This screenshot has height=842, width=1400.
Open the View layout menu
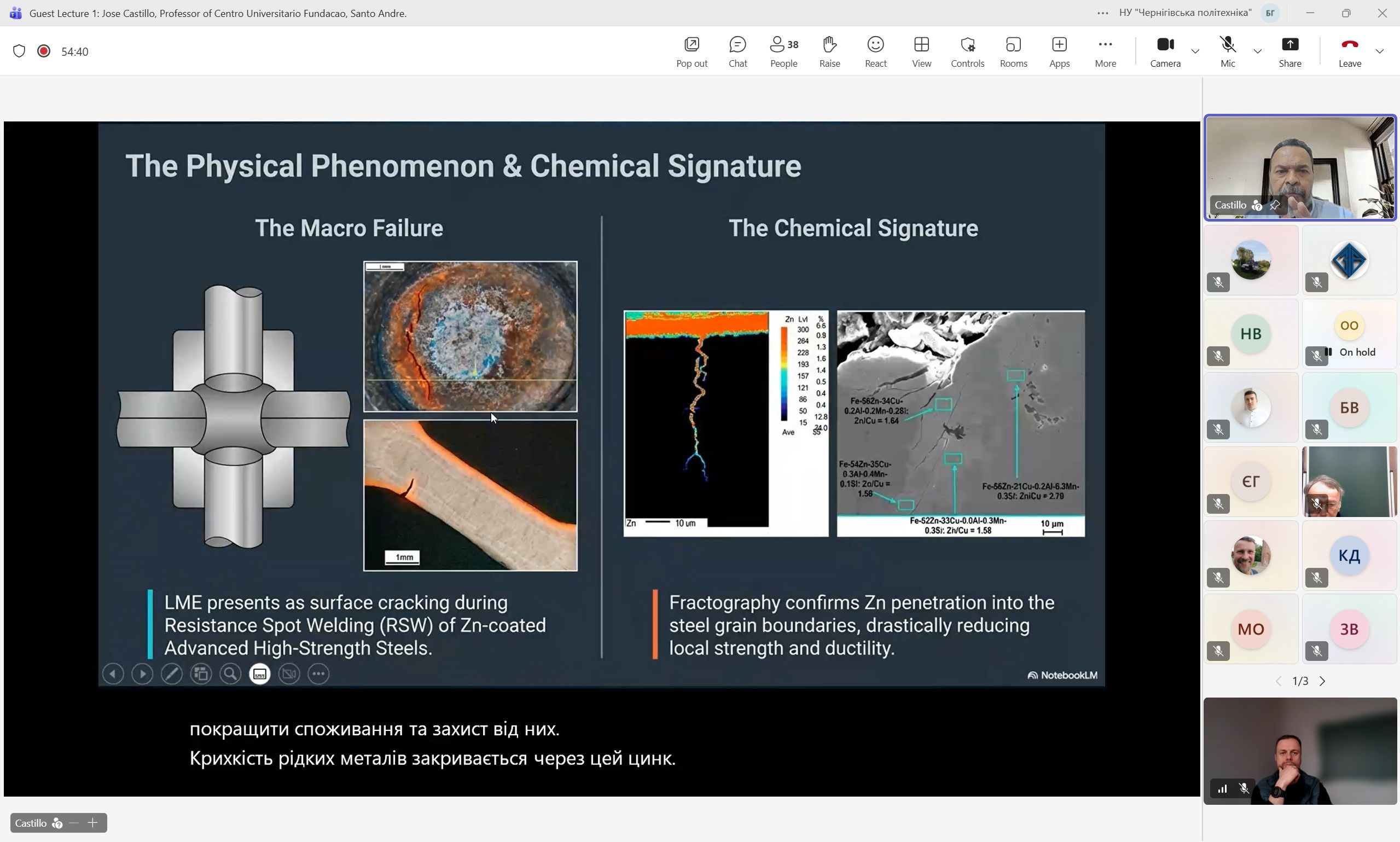[921, 51]
